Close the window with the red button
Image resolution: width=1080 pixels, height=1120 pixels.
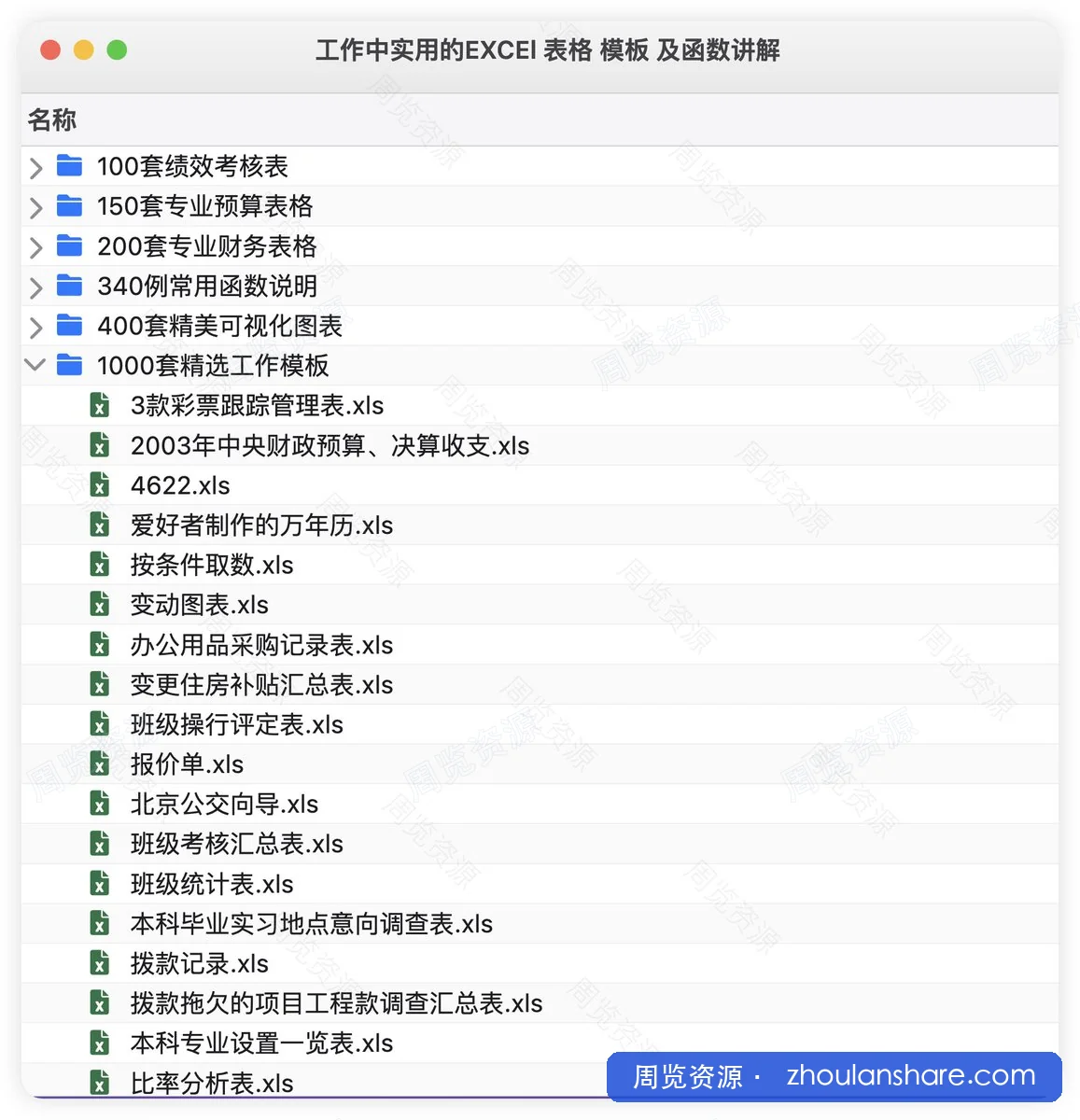click(50, 50)
